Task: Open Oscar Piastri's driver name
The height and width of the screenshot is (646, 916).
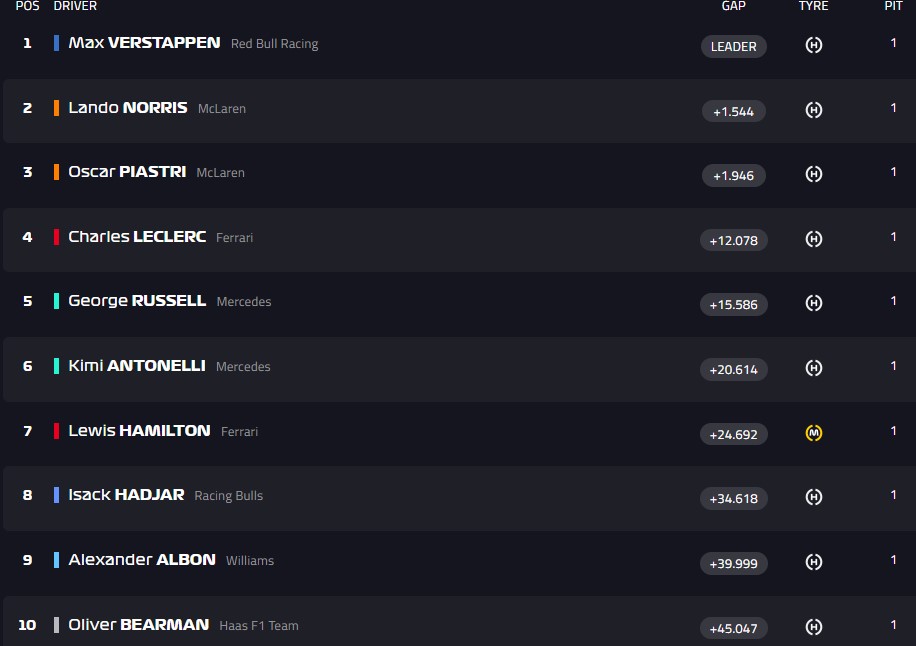Action: [x=127, y=172]
